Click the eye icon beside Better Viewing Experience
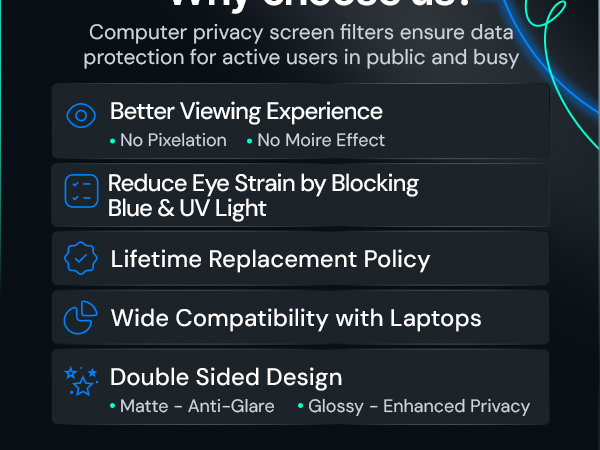This screenshot has height=450, width=600. [81, 115]
